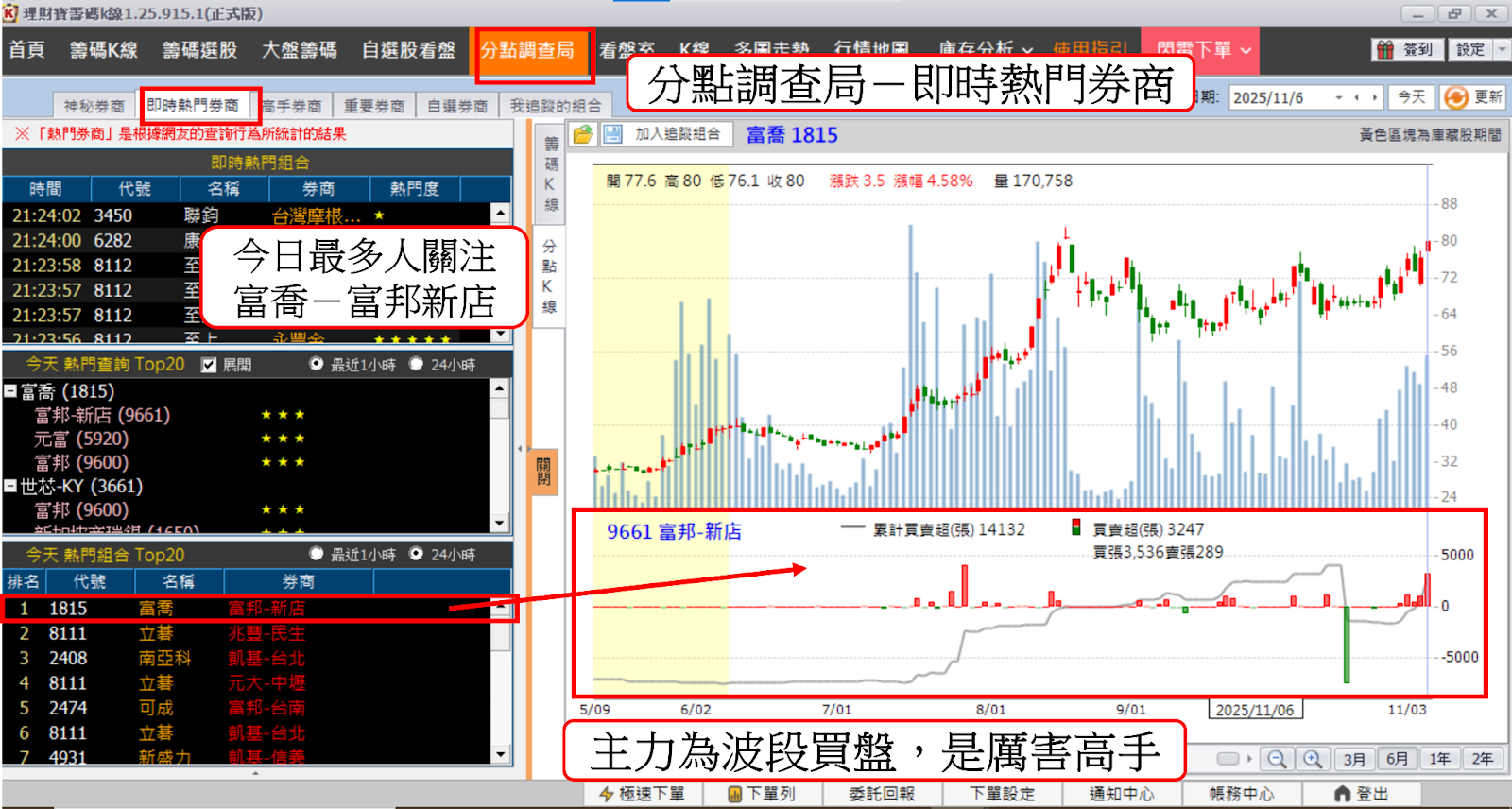Image resolution: width=1512 pixels, height=809 pixels.
Task: Switch to the 重要券商 tab
Action: point(374,106)
